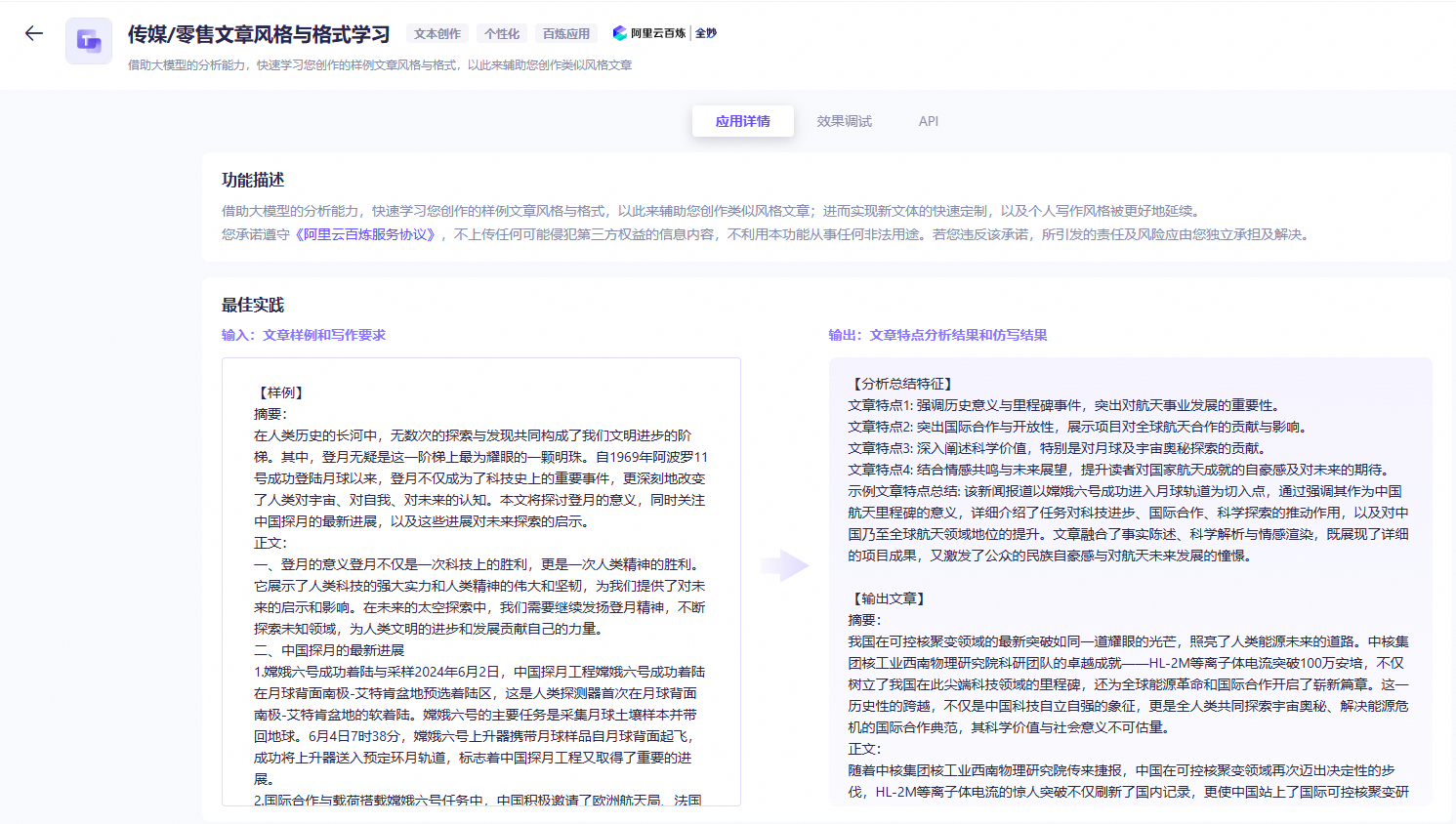Click the 个性化 tag
Screen dimensions: 1456x824
click(502, 33)
